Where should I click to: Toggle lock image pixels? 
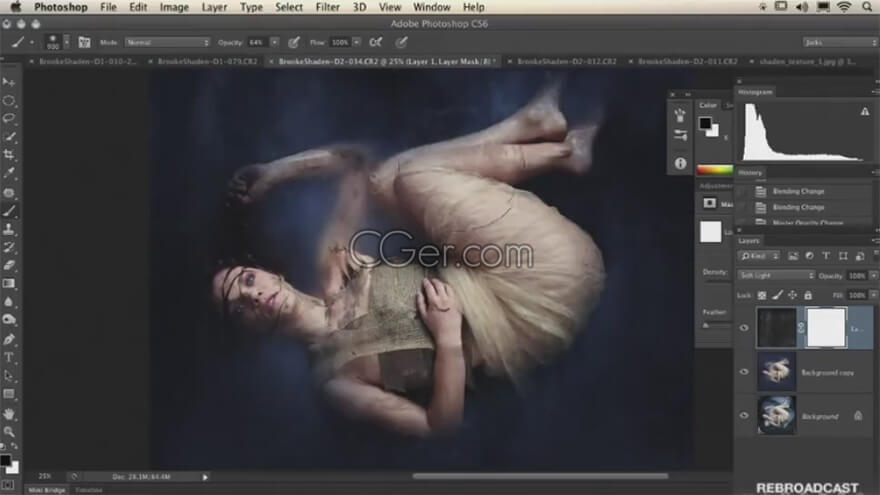click(777, 295)
